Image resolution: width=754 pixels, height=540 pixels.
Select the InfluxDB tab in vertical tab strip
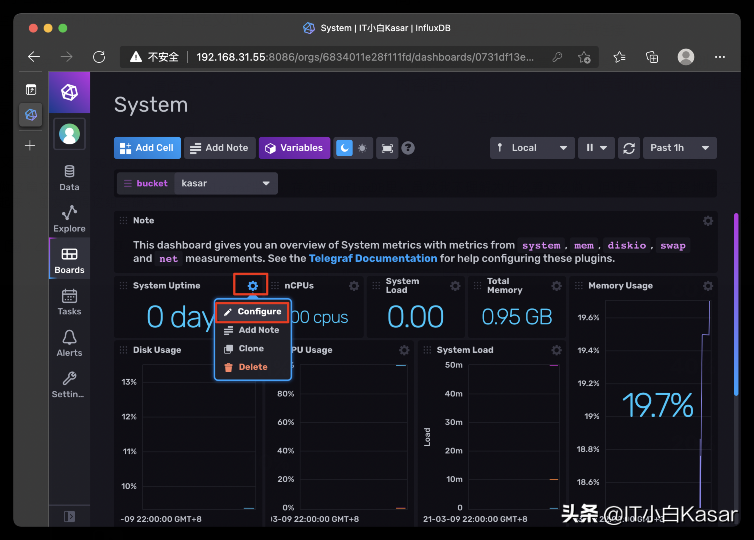point(31,114)
